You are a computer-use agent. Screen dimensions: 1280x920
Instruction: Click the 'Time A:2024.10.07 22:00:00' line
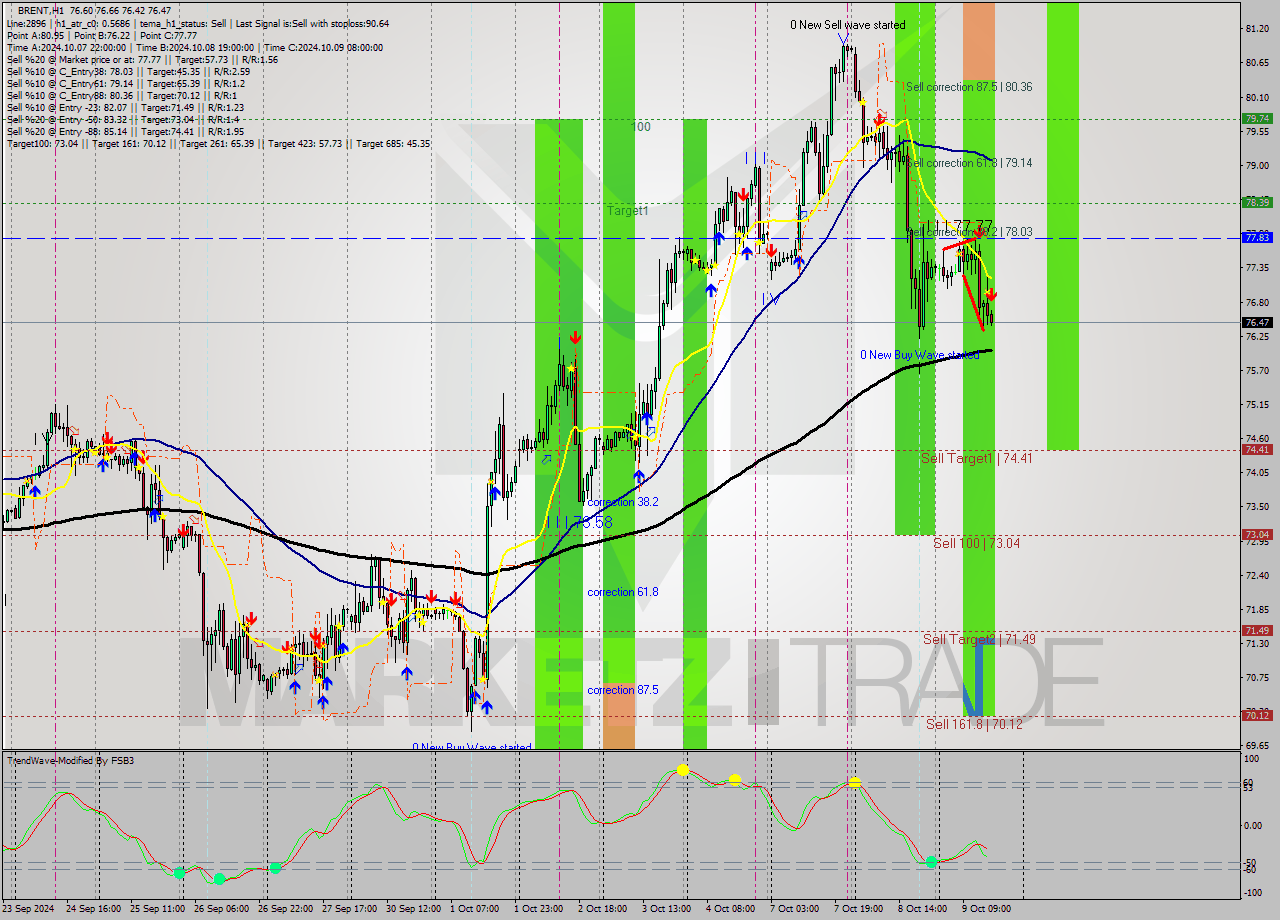pos(67,47)
